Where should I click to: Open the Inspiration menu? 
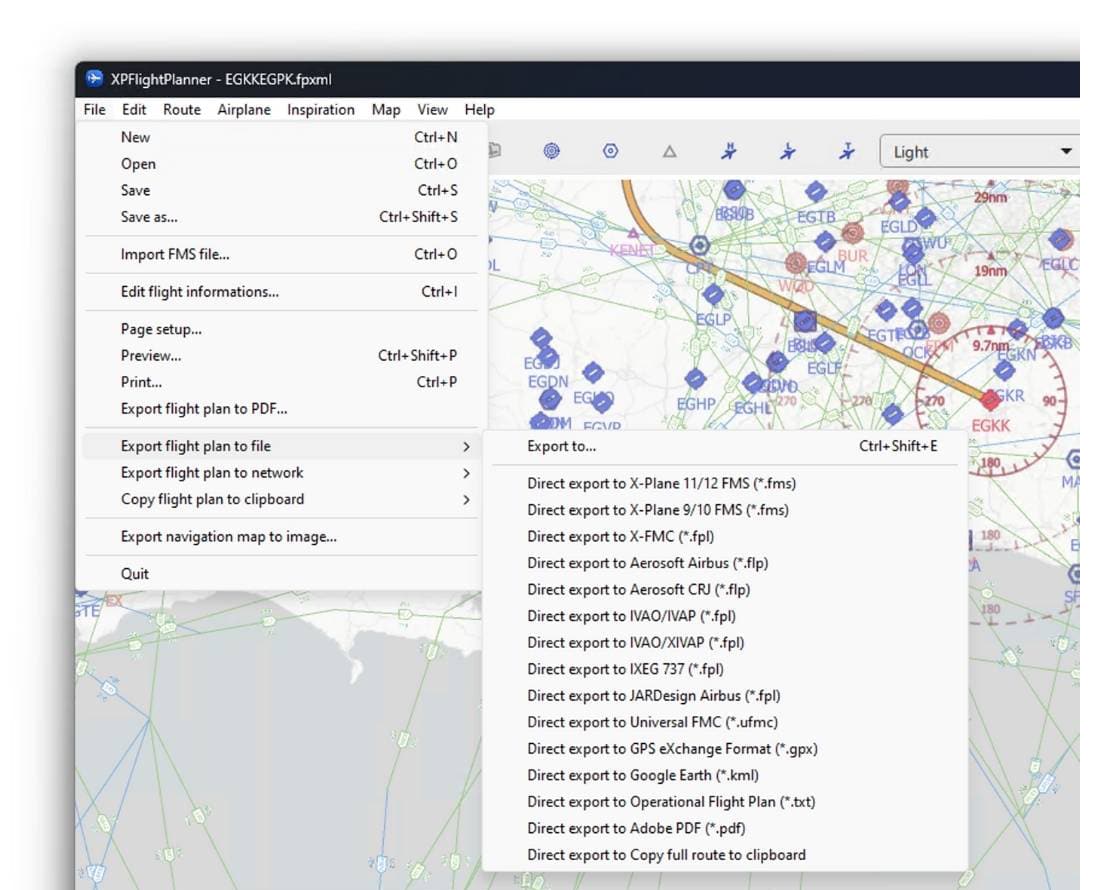point(320,110)
